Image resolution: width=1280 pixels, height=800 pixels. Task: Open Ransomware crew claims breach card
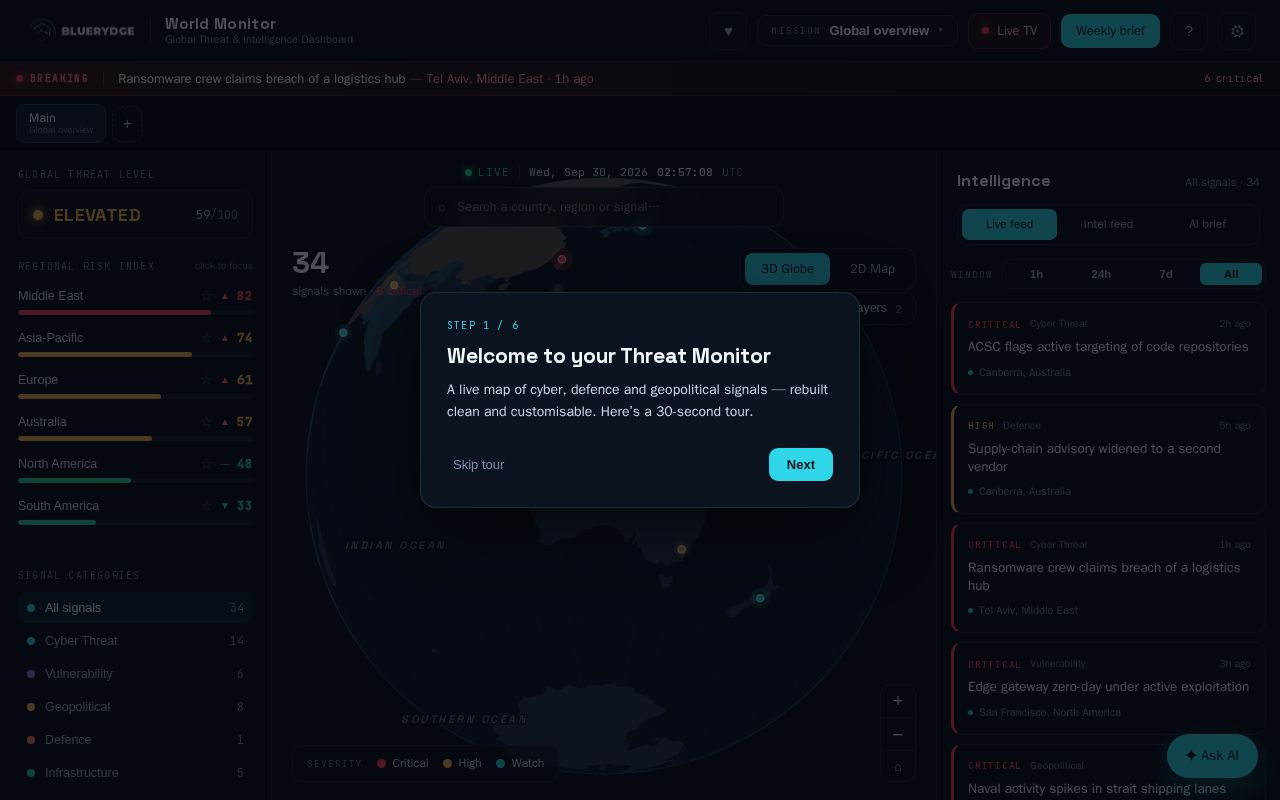[x=1108, y=578]
